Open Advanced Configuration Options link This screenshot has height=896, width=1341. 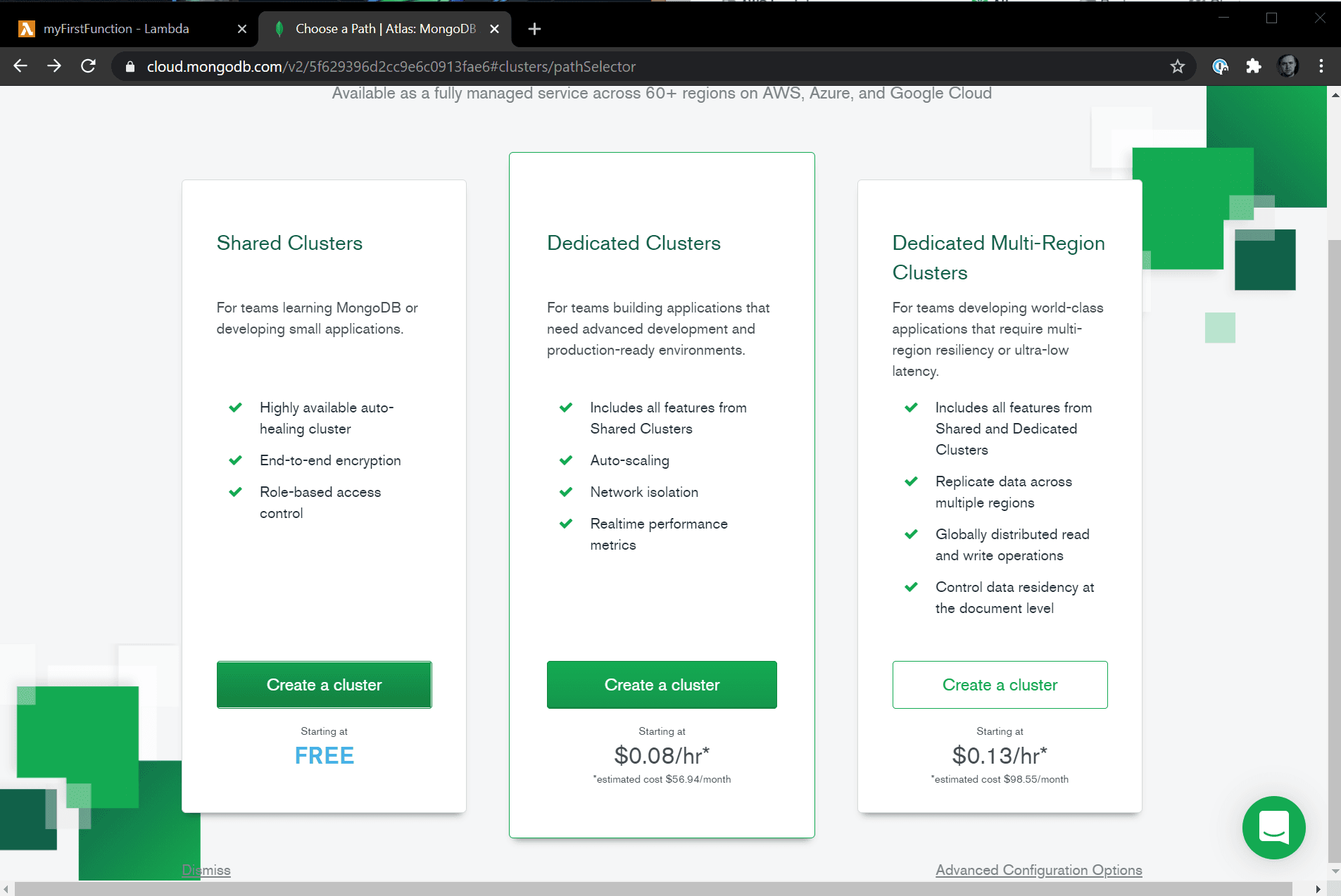click(1038, 870)
